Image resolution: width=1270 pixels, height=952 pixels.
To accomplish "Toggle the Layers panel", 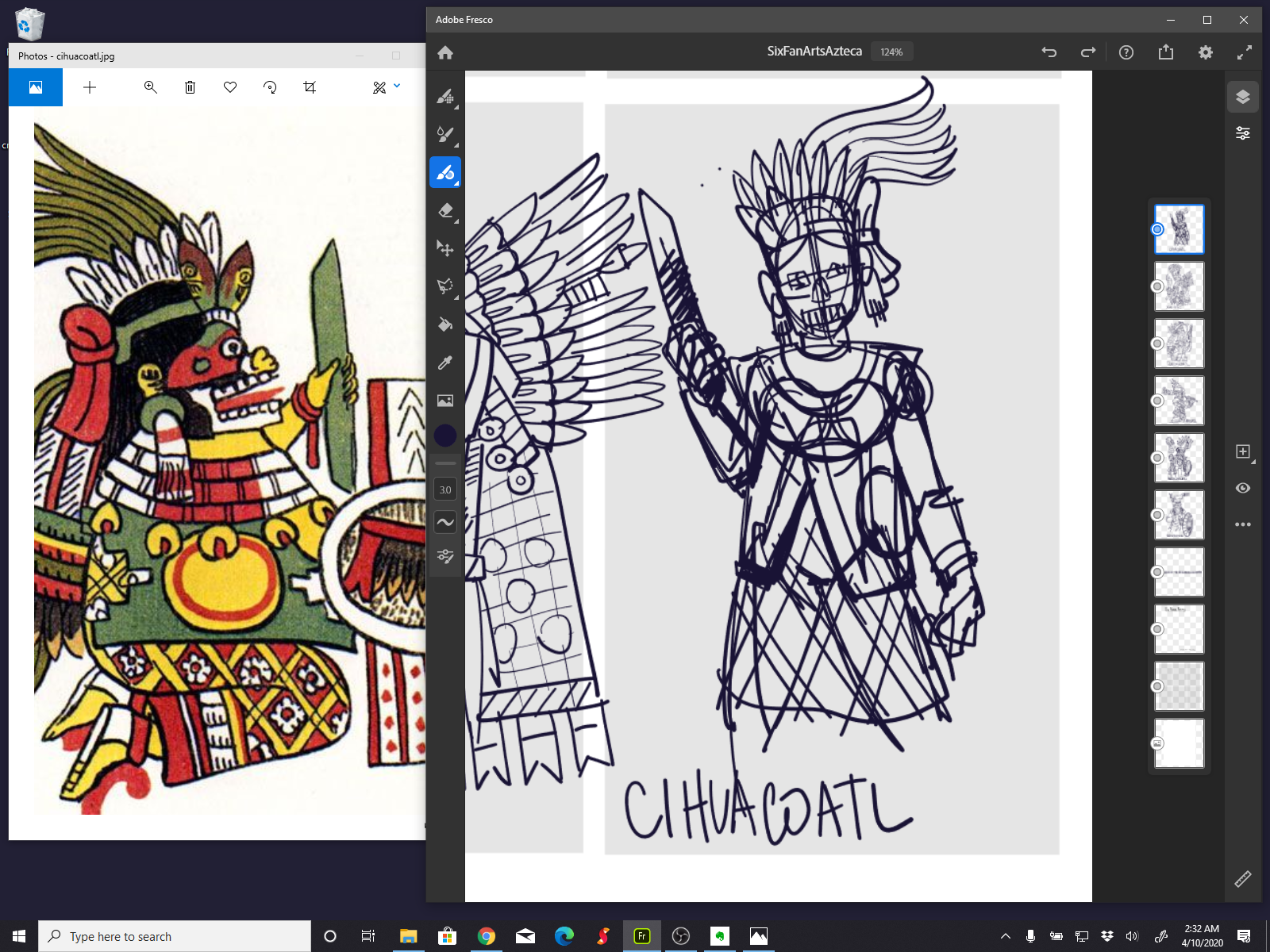I will [x=1243, y=97].
